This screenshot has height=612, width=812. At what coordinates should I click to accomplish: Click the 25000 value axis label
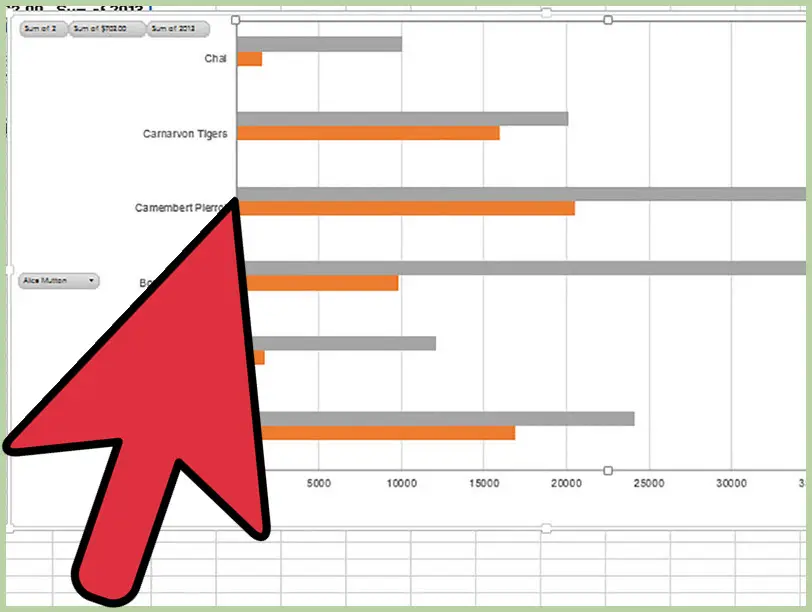click(x=648, y=483)
